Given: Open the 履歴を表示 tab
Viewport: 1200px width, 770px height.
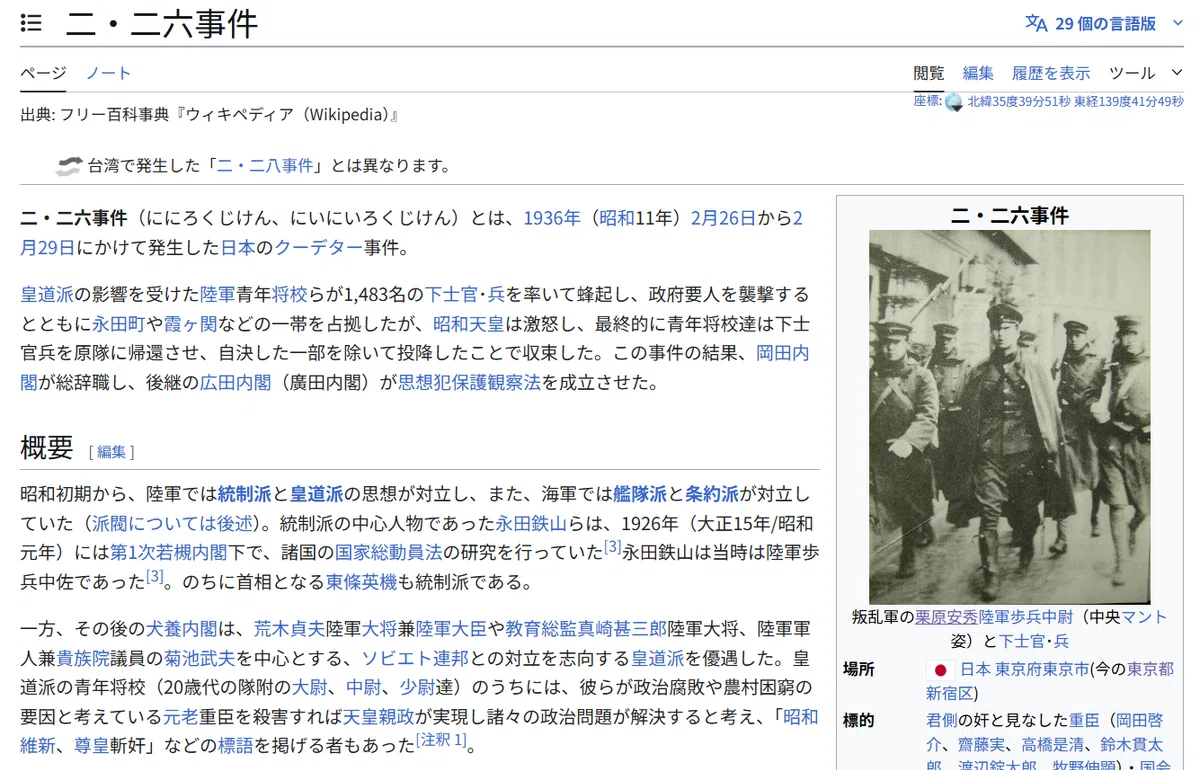Looking at the screenshot, I should point(1051,73).
